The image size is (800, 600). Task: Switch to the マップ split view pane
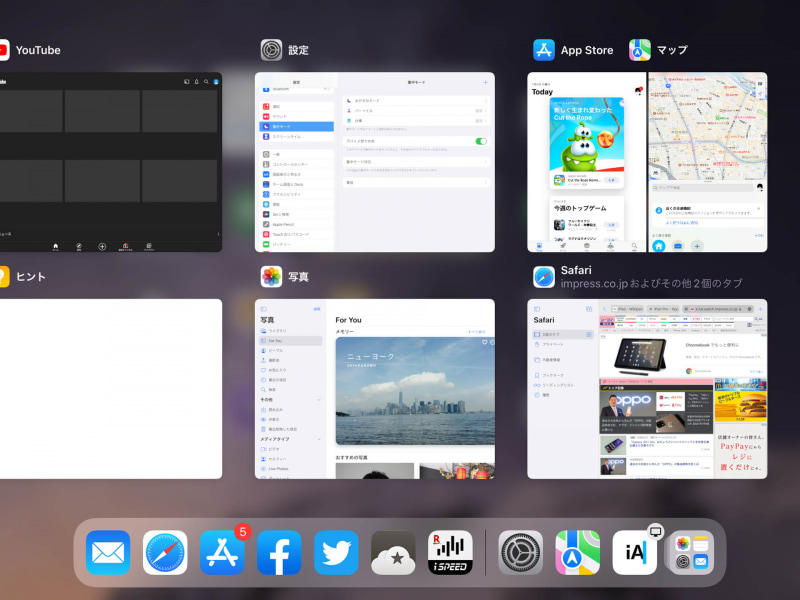coord(708,162)
